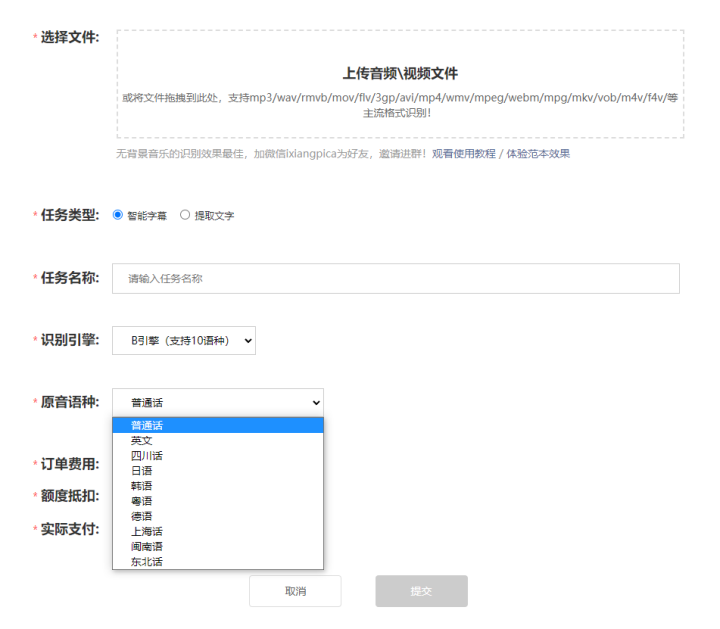Select 闽南语 from the list
Image resolution: width=720 pixels, height=629 pixels.
218,546
